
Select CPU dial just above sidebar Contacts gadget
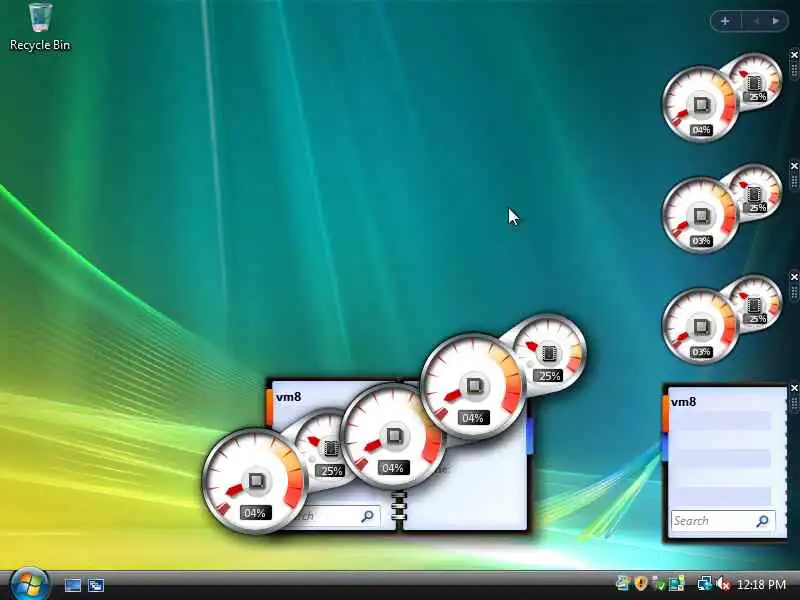[x=701, y=327]
